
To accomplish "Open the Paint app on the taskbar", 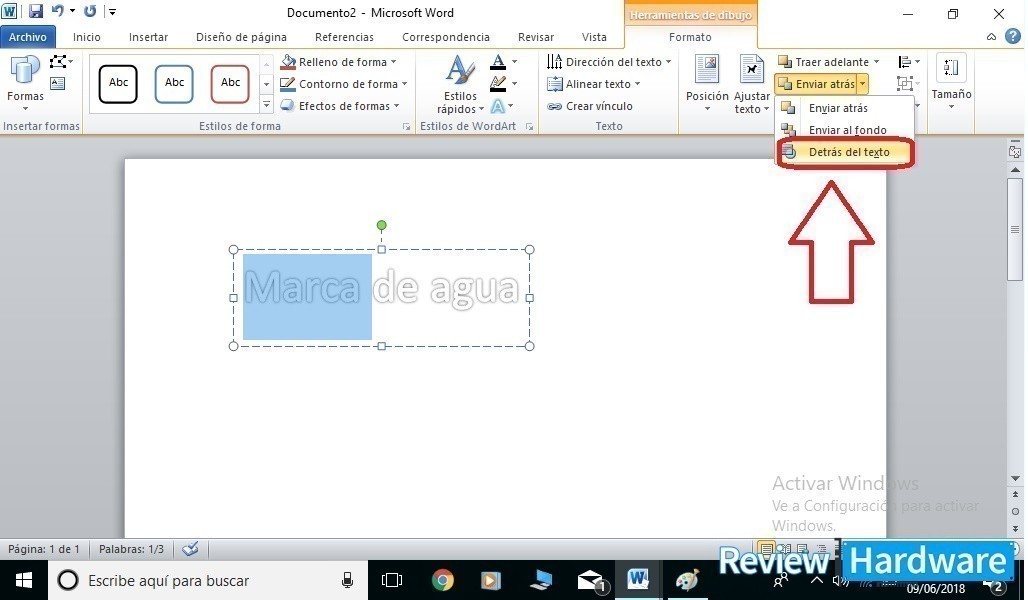I will click(687, 580).
